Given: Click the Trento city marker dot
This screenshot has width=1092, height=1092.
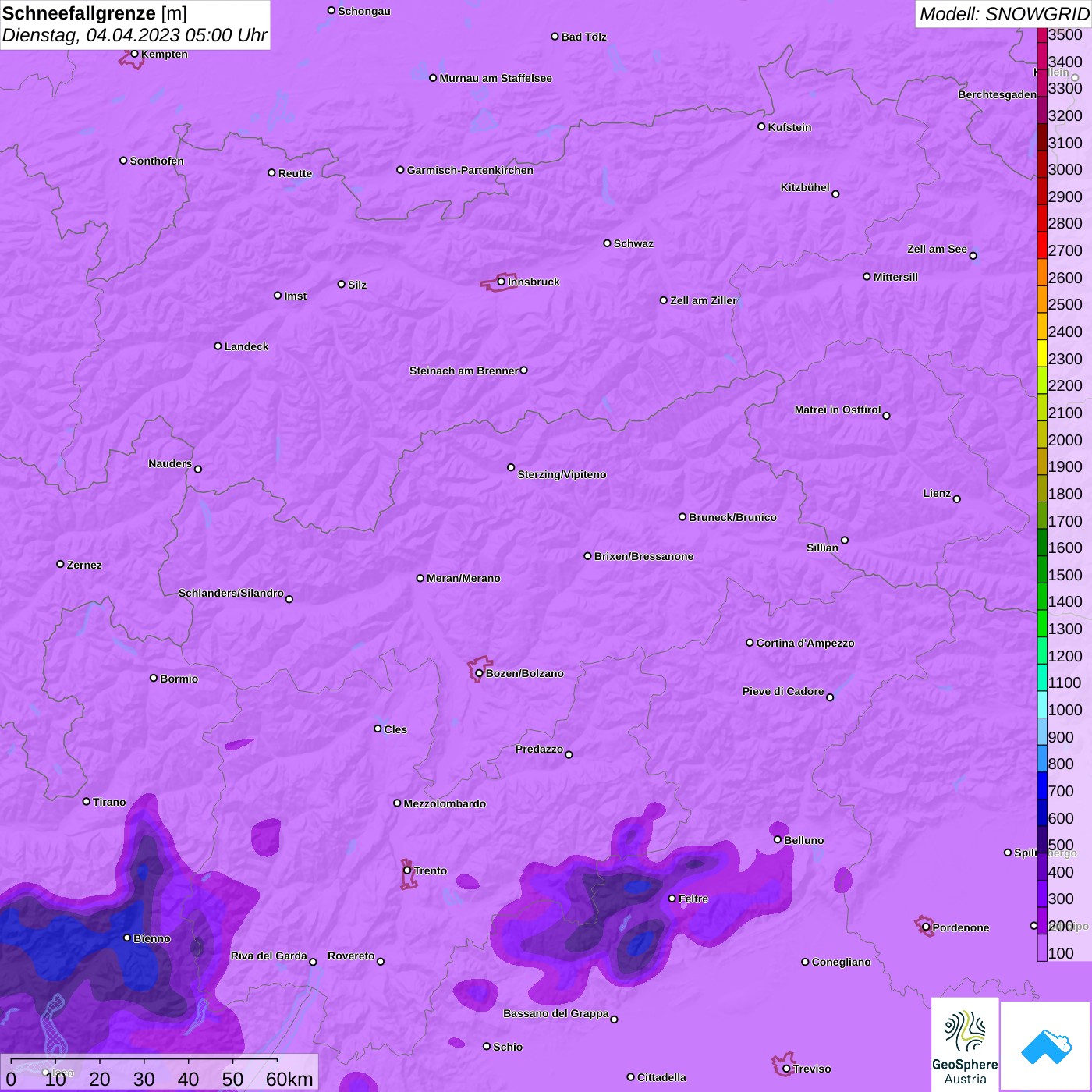Looking at the screenshot, I should [x=407, y=870].
